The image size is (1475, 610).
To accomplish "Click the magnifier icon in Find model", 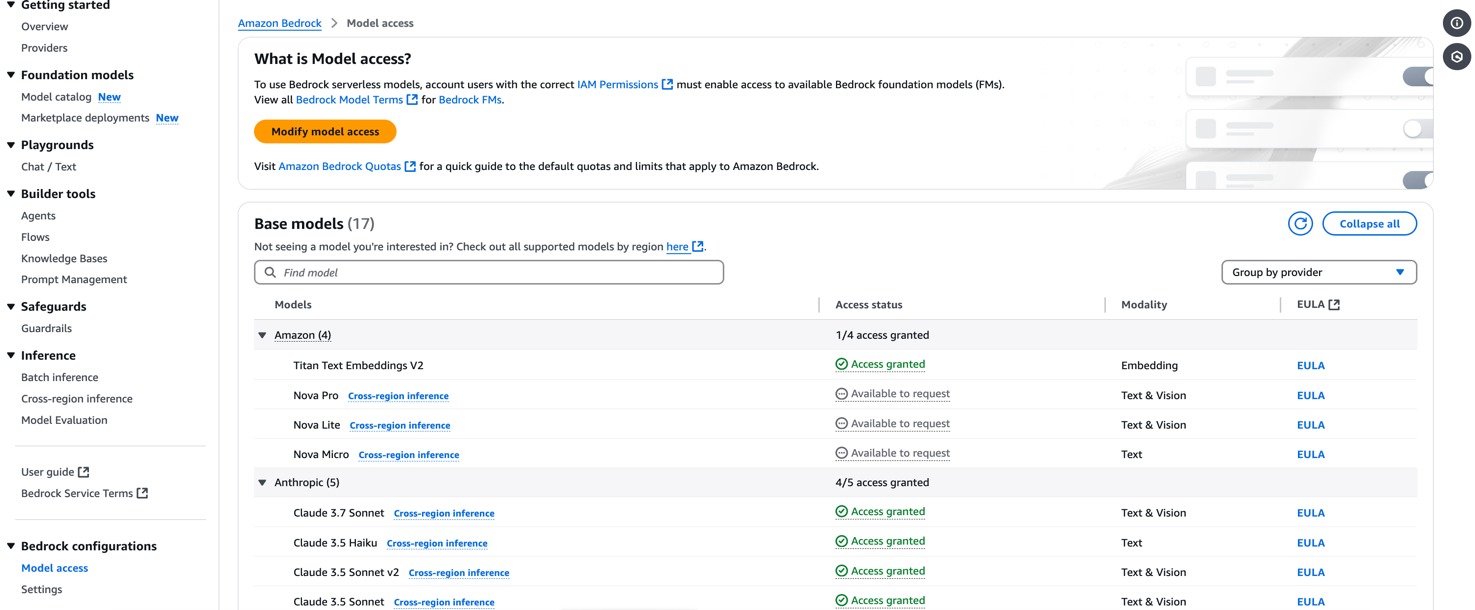I will coord(270,272).
